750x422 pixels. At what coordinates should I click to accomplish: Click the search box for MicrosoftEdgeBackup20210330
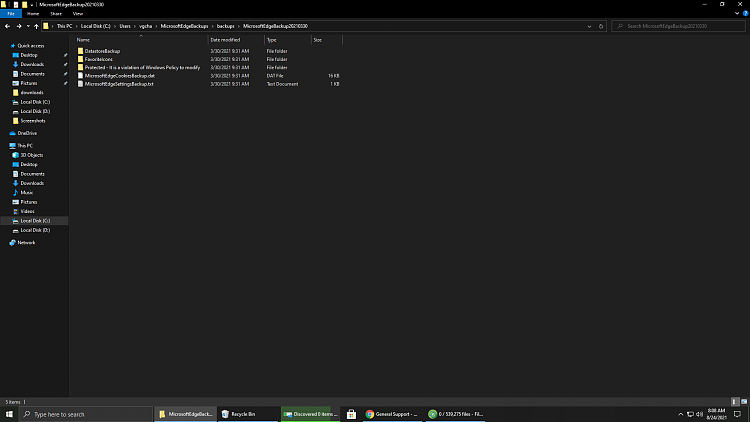coord(680,26)
